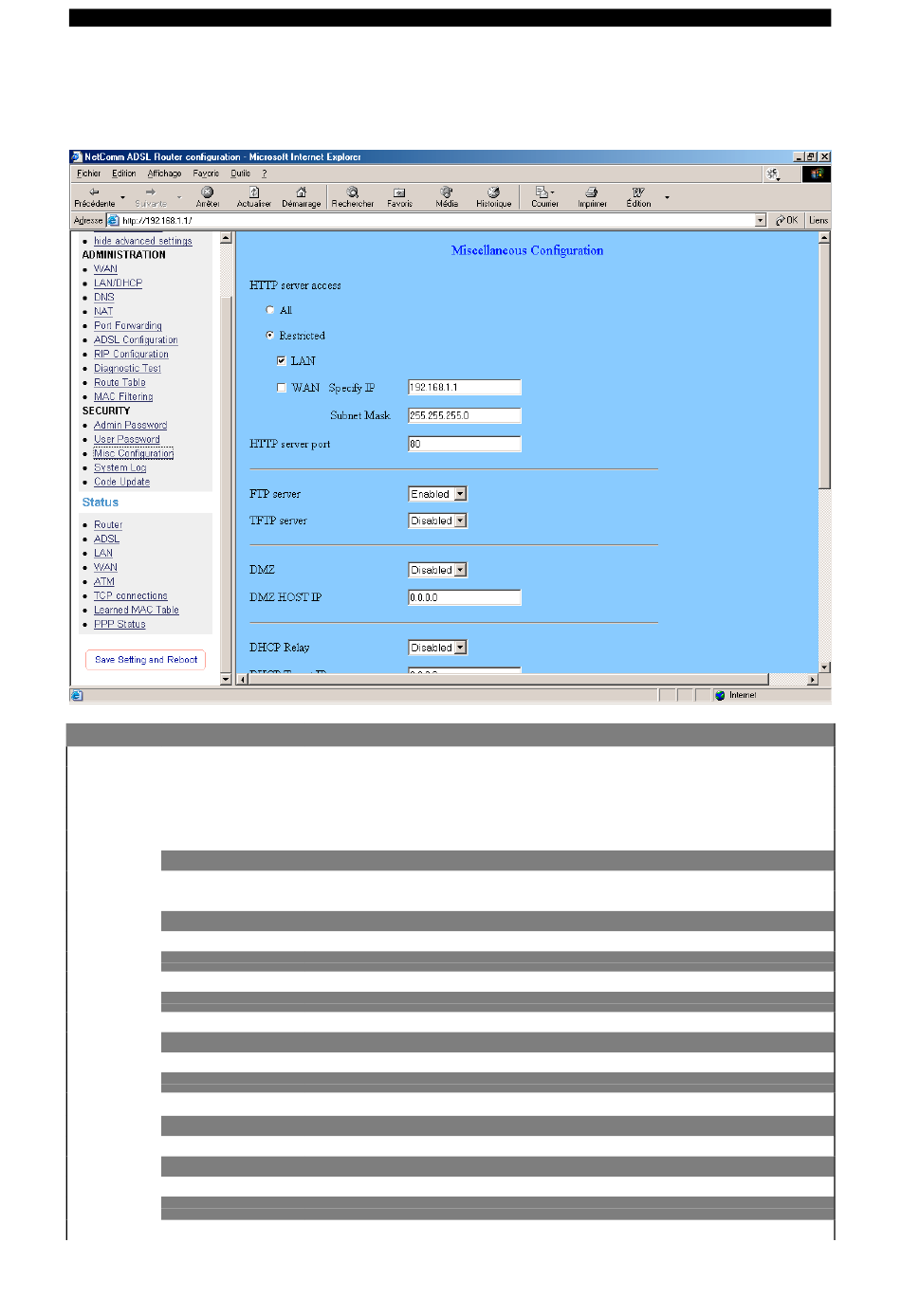
Task: Open the TCP connections status link
Action: (131, 596)
